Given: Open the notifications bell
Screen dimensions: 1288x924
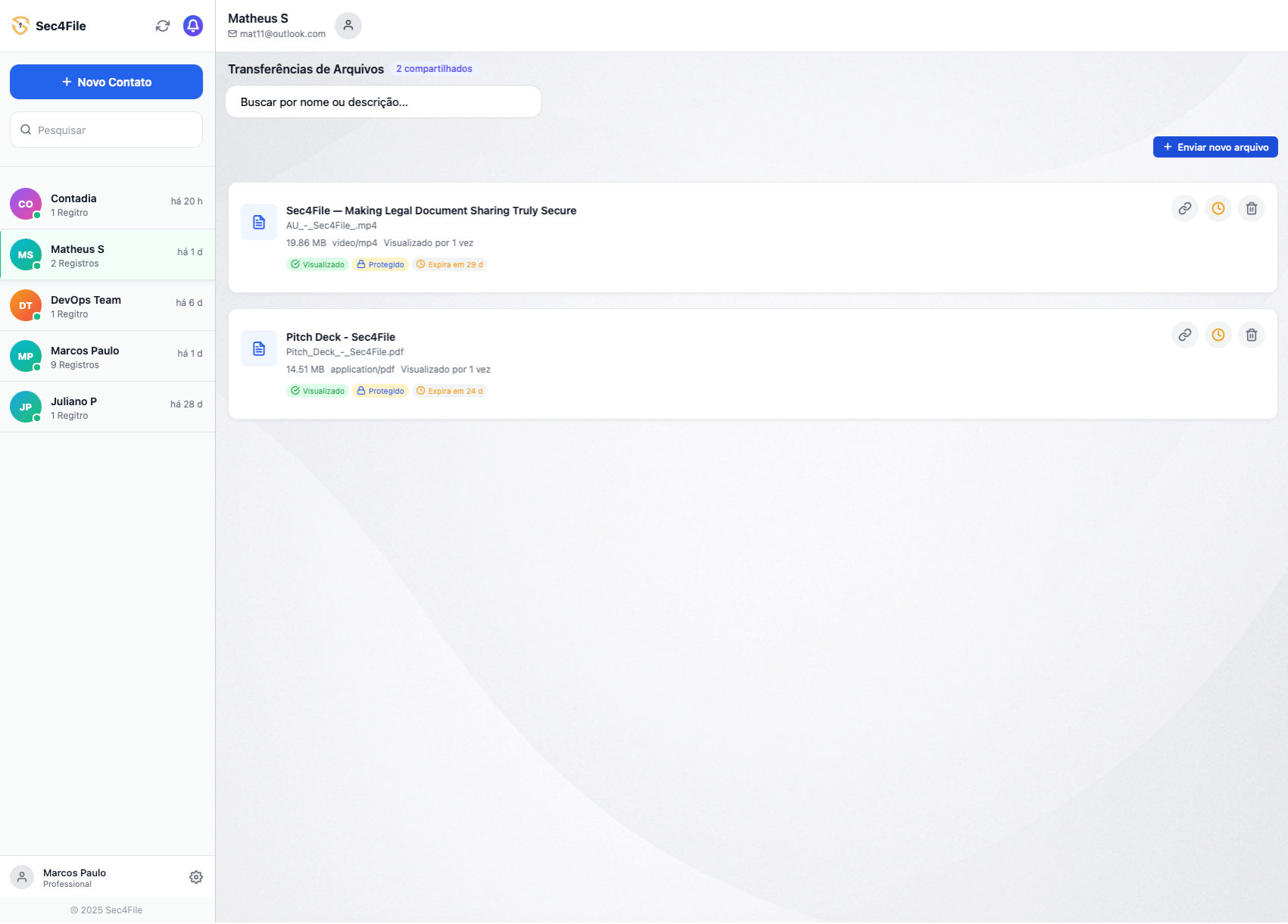Looking at the screenshot, I should click(x=193, y=26).
